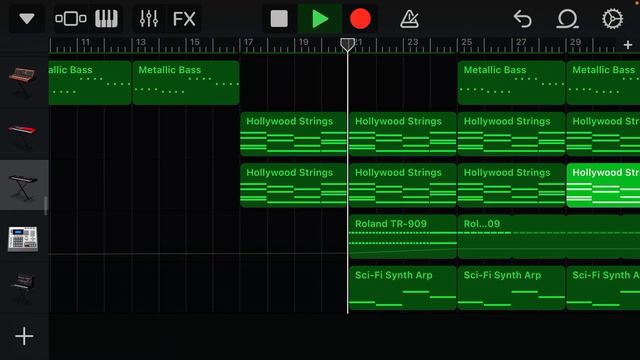Open the navigation dropdown triangle menu

click(x=27, y=19)
